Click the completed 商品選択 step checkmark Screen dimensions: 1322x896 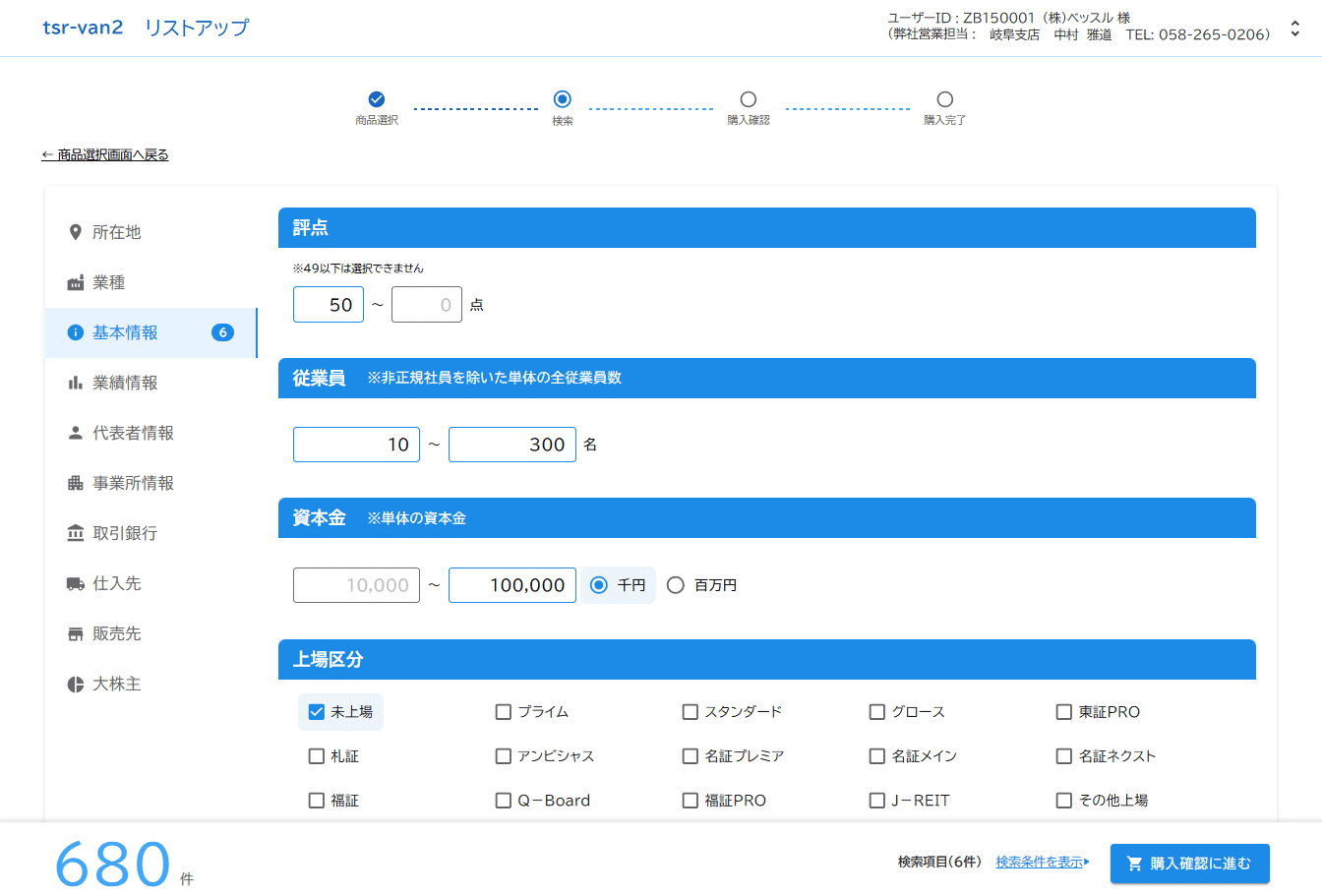point(376,99)
